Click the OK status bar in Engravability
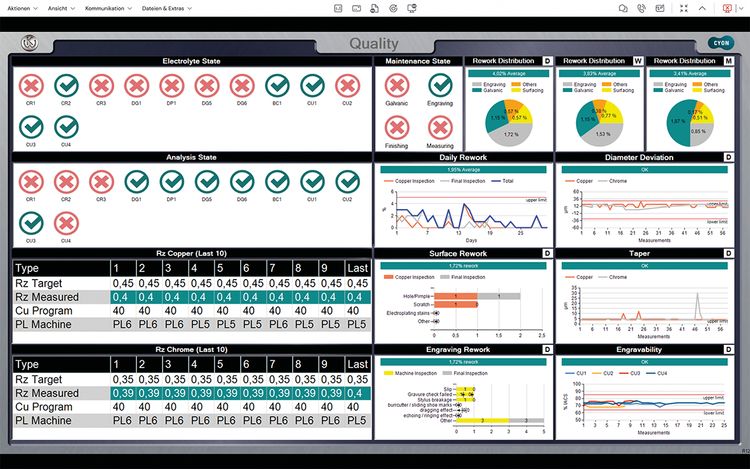The height and width of the screenshot is (469, 750). tap(644, 362)
